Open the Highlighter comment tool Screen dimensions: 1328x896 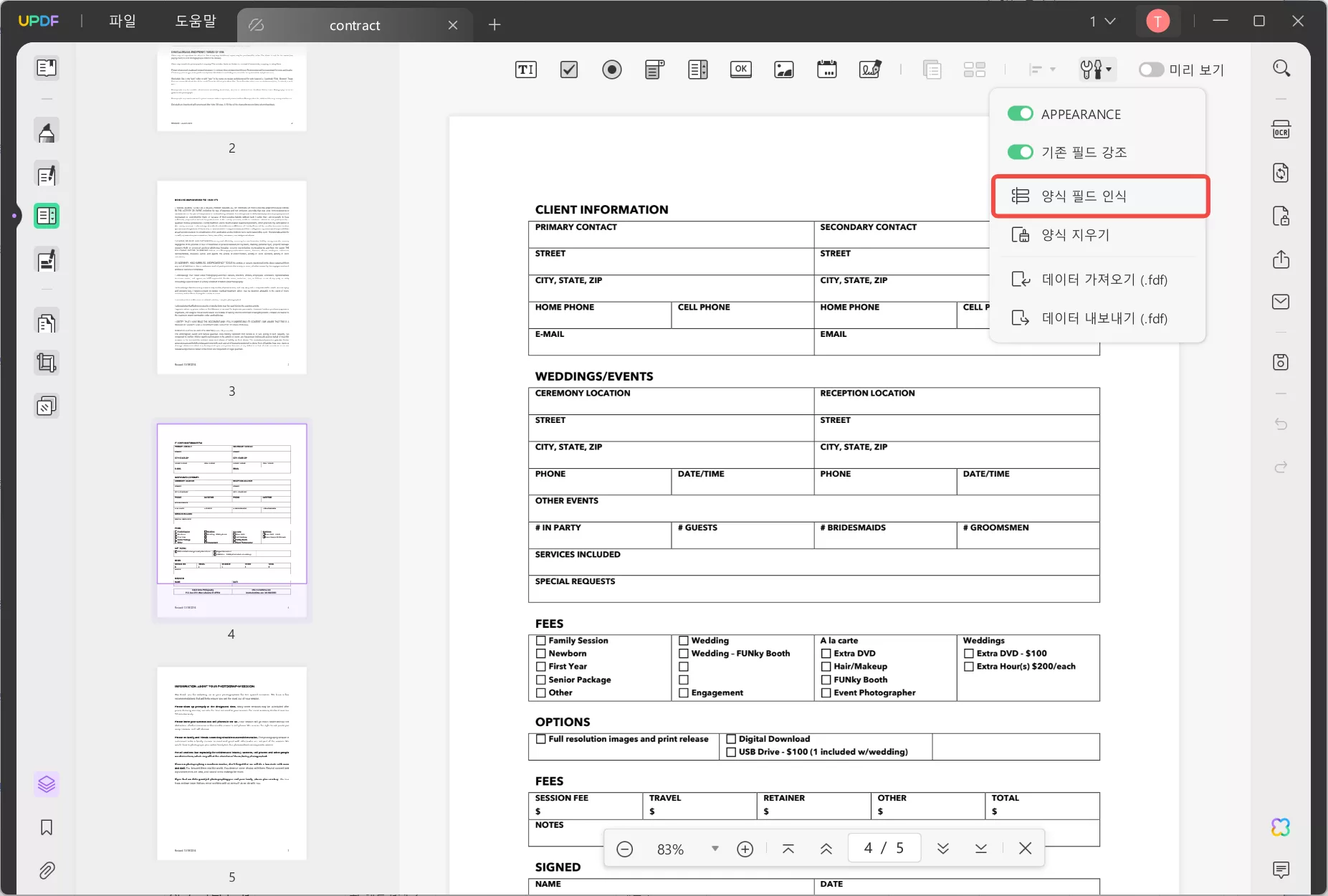[x=47, y=132]
